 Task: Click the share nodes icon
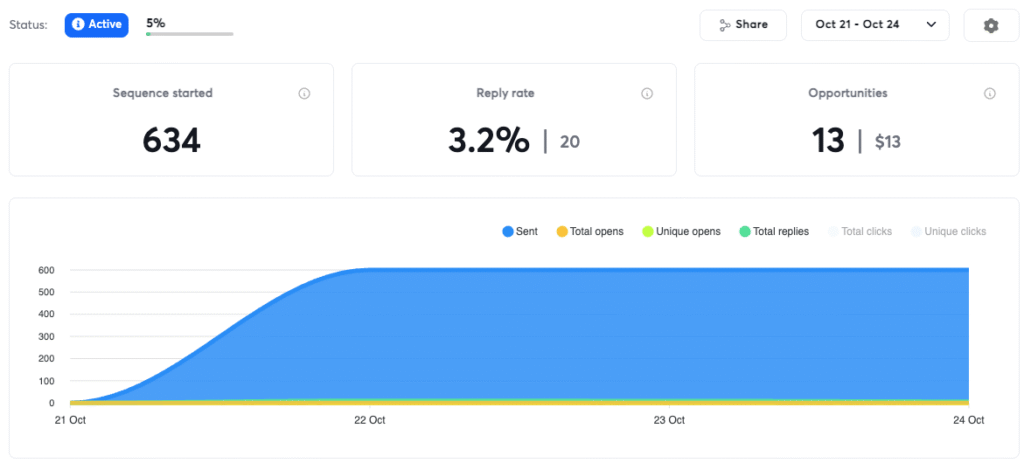tap(724, 25)
